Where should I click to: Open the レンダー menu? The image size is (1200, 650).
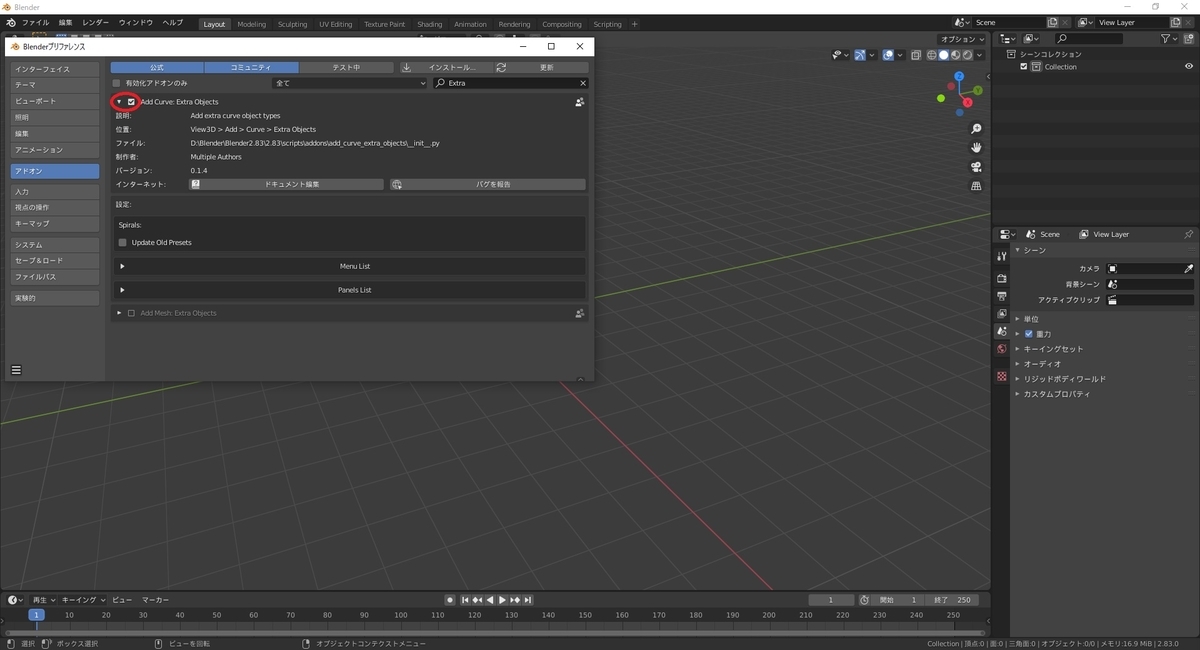click(x=96, y=23)
